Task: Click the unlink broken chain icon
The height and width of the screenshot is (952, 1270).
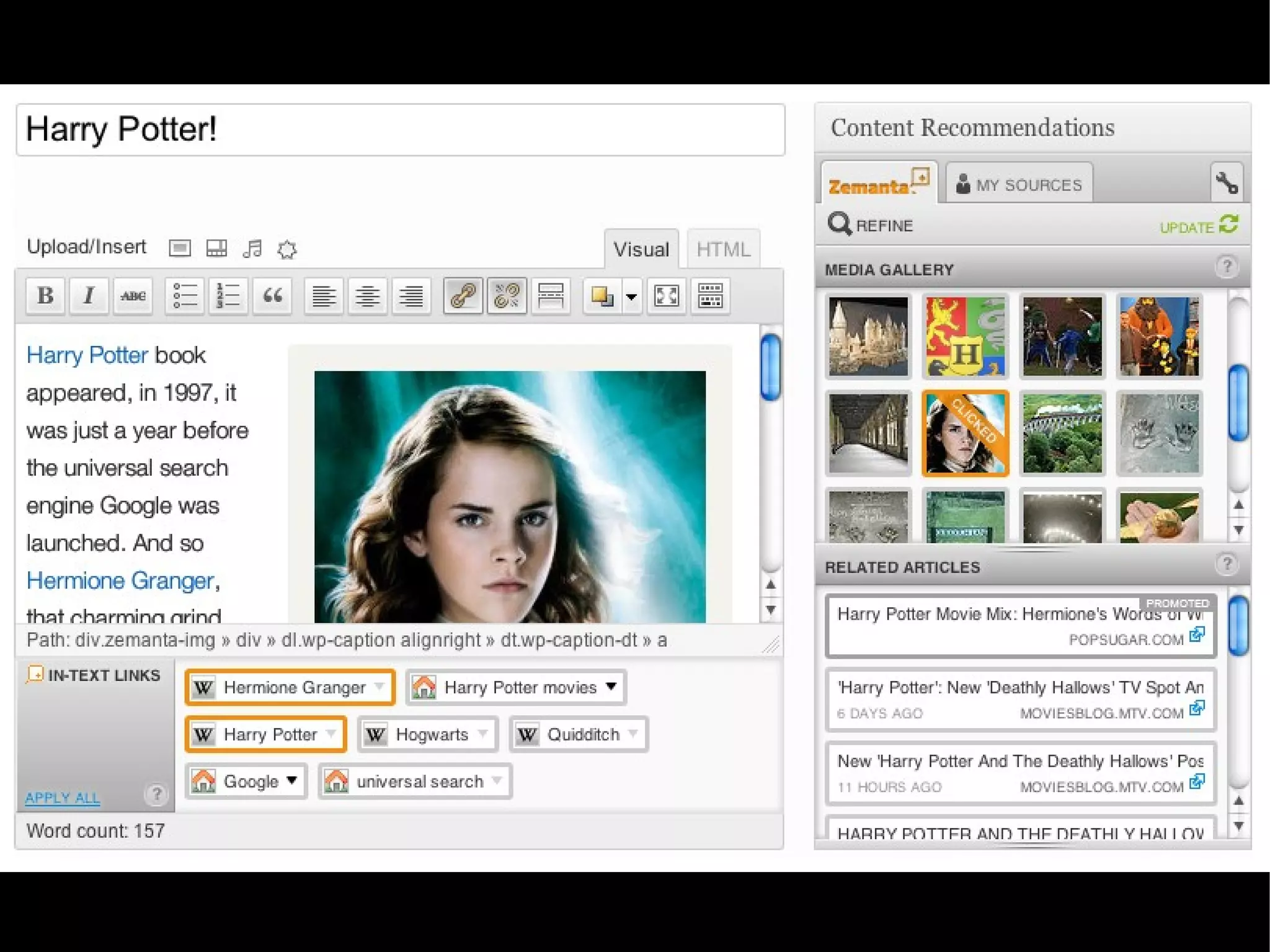Action: pyautogui.click(x=507, y=296)
